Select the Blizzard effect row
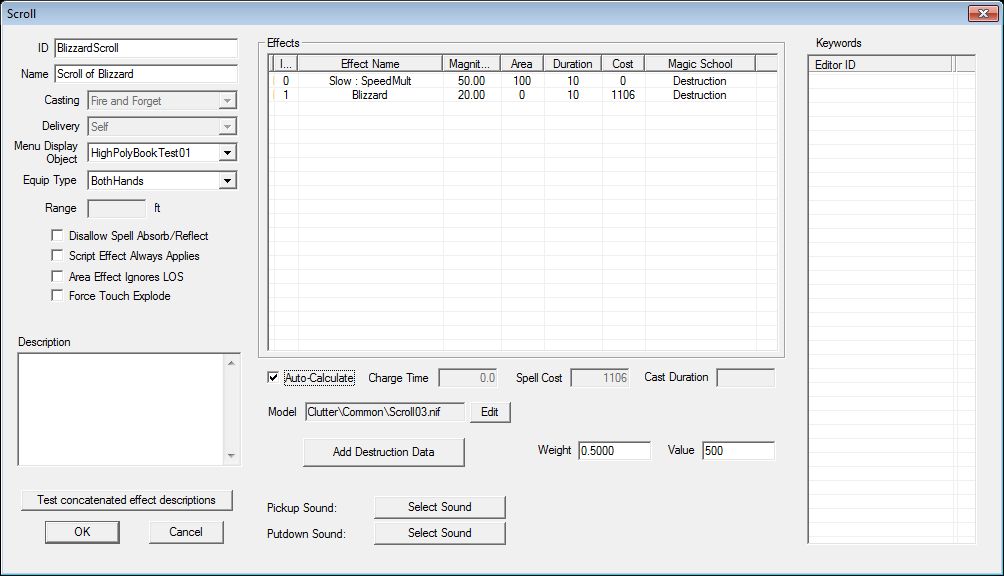Viewport: 1004px width, 576px height. (x=524, y=95)
